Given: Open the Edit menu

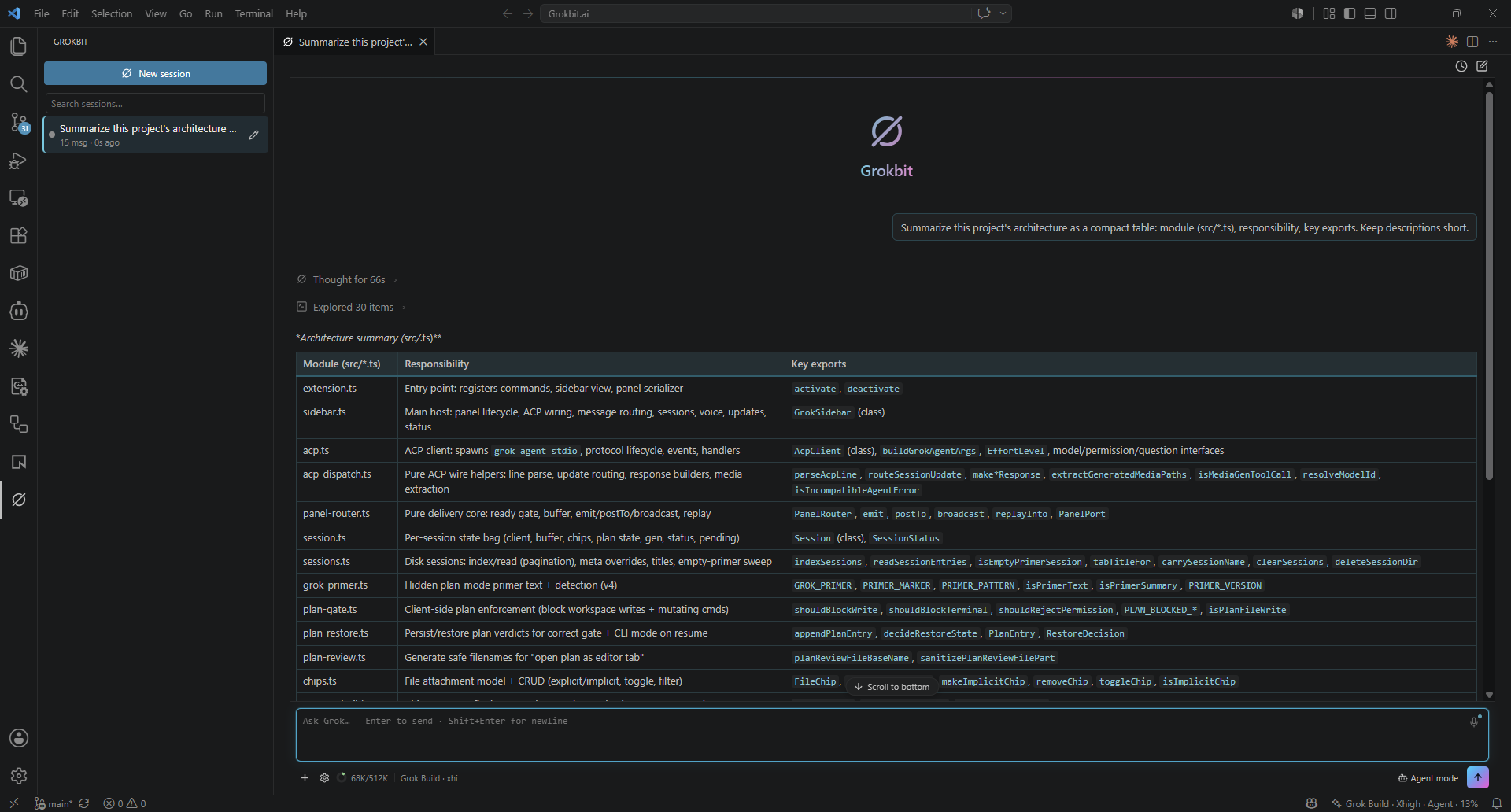Looking at the screenshot, I should coord(70,13).
